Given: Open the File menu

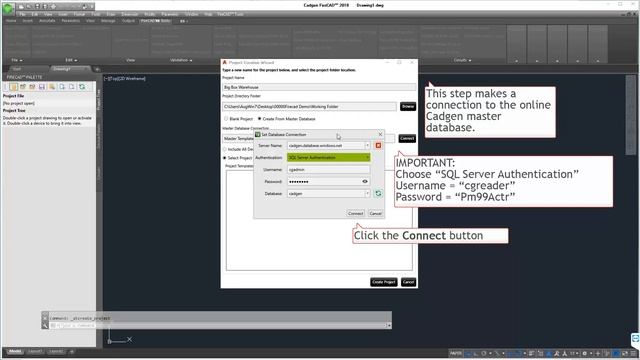Looking at the screenshot, I should click(x=22, y=14).
